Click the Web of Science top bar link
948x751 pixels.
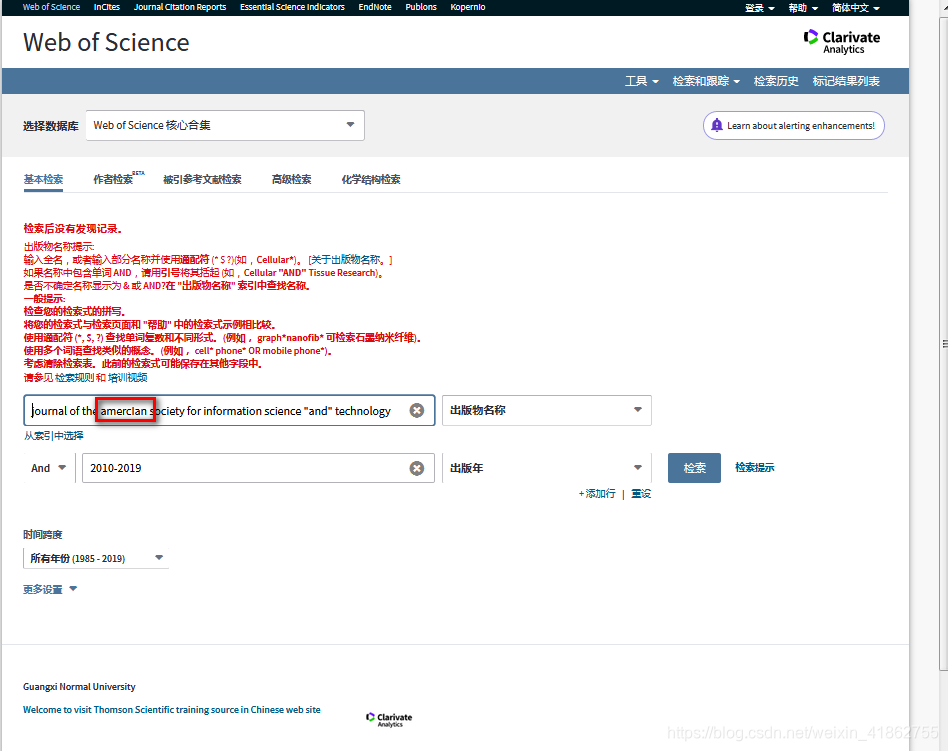pos(51,7)
